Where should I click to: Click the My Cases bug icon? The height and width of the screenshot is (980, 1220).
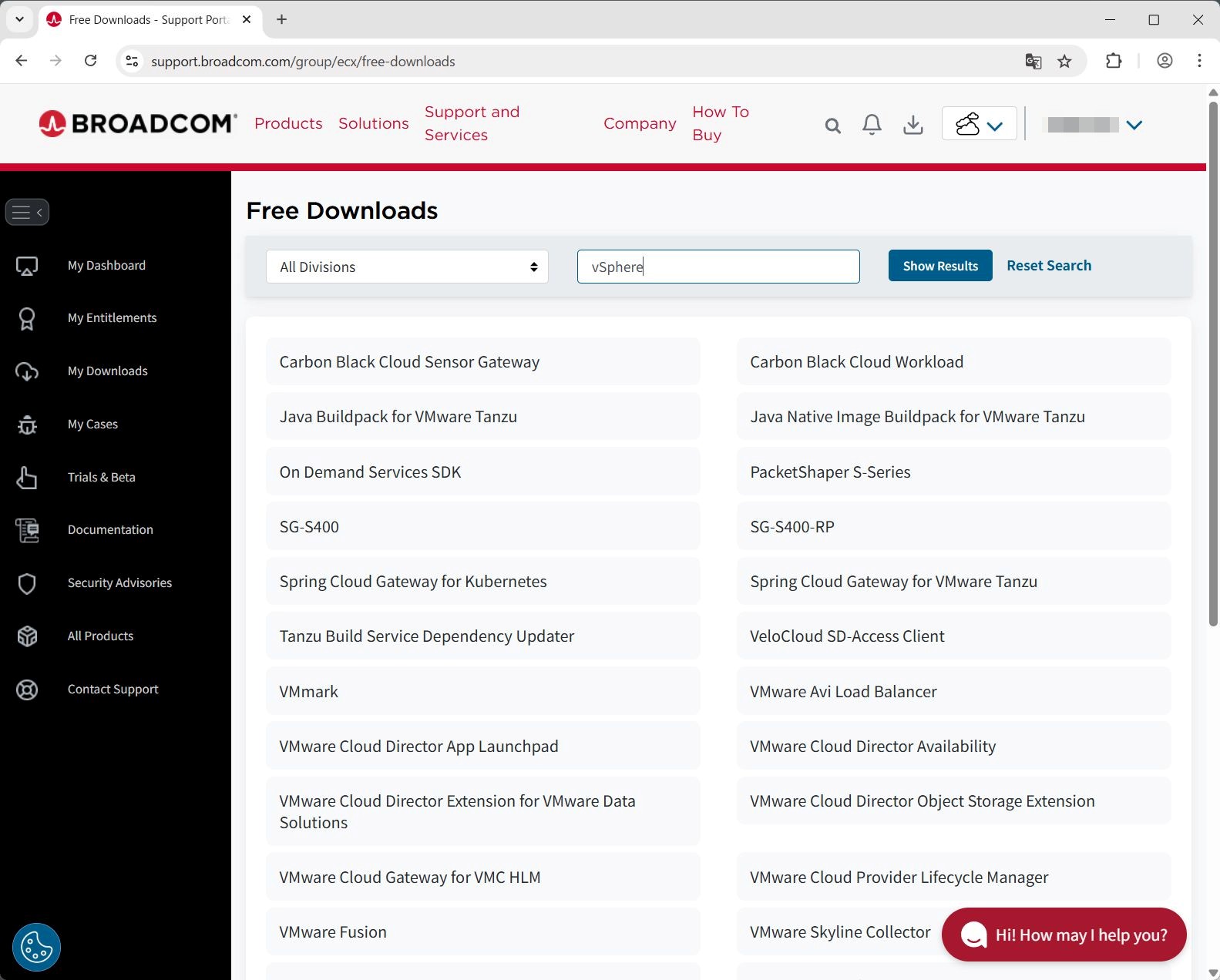click(27, 425)
